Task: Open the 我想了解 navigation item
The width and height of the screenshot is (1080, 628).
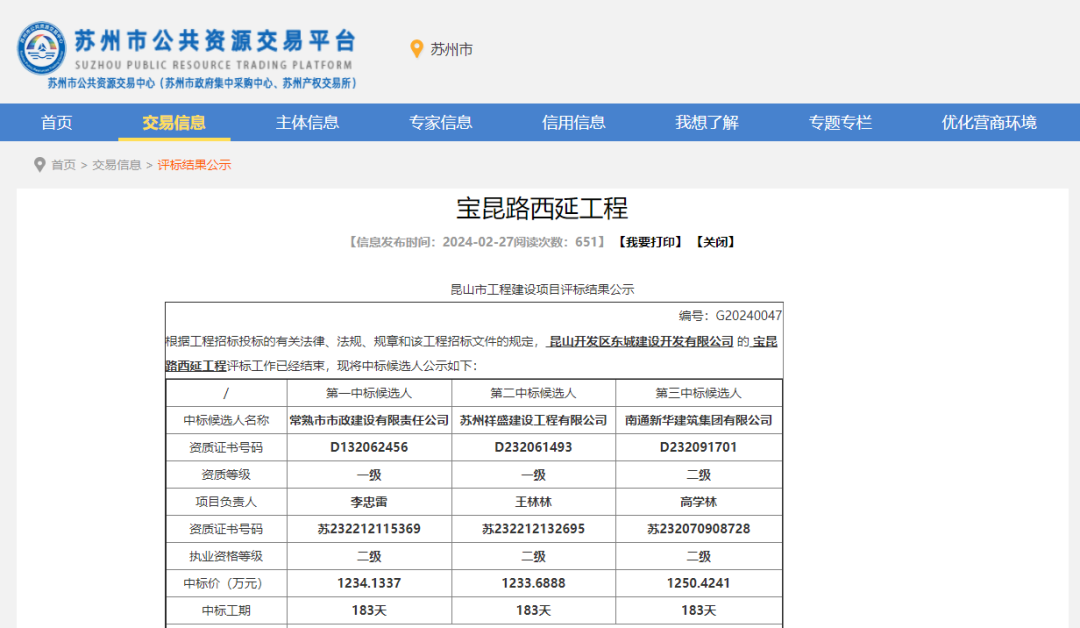Action: coord(707,122)
